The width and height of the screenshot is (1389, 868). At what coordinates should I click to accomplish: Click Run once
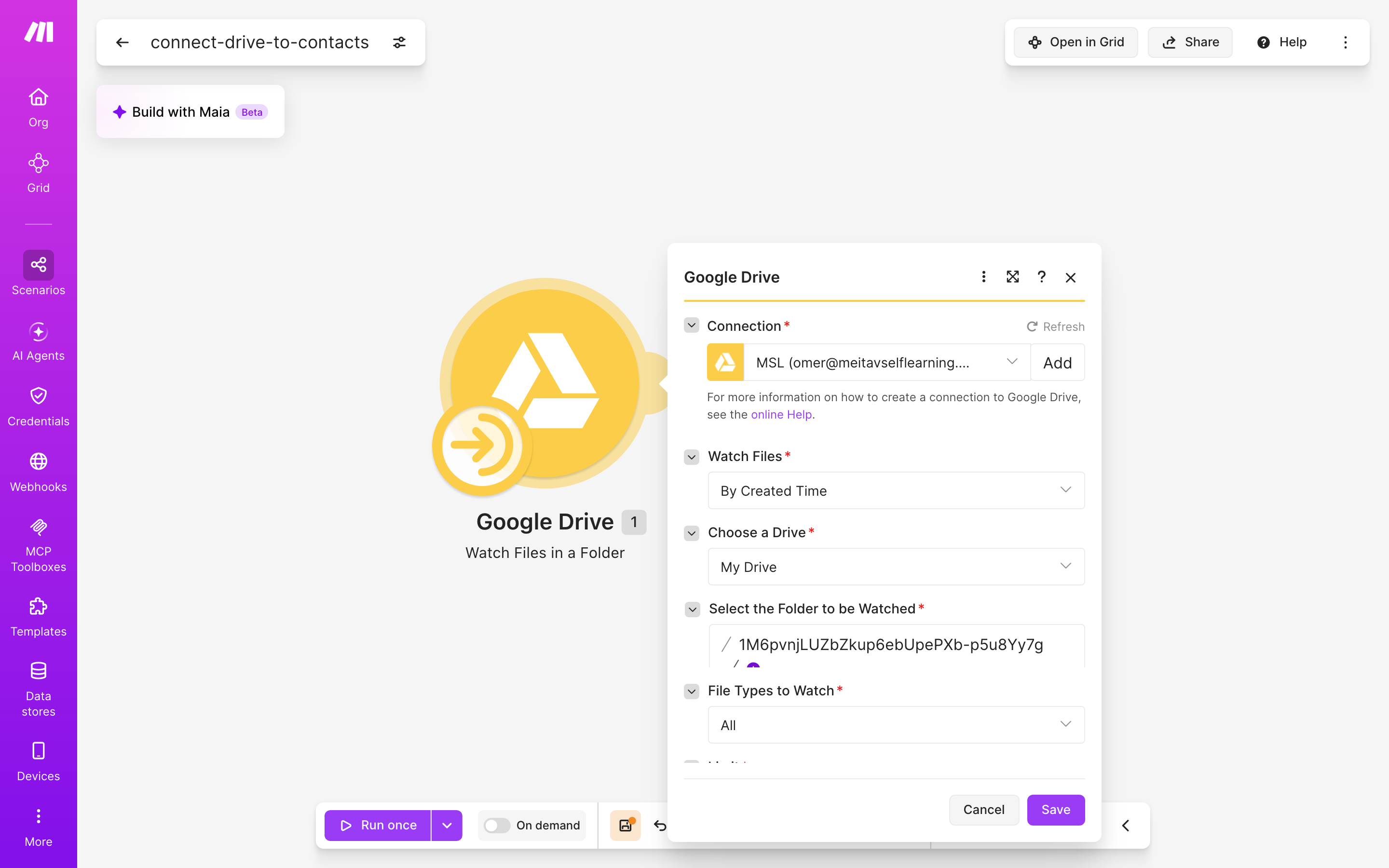point(378,825)
